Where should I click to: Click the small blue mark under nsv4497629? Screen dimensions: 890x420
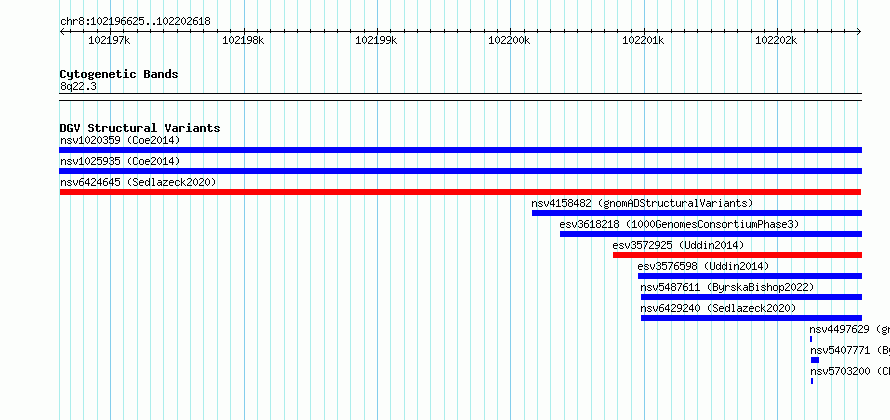pyautogui.click(x=811, y=339)
